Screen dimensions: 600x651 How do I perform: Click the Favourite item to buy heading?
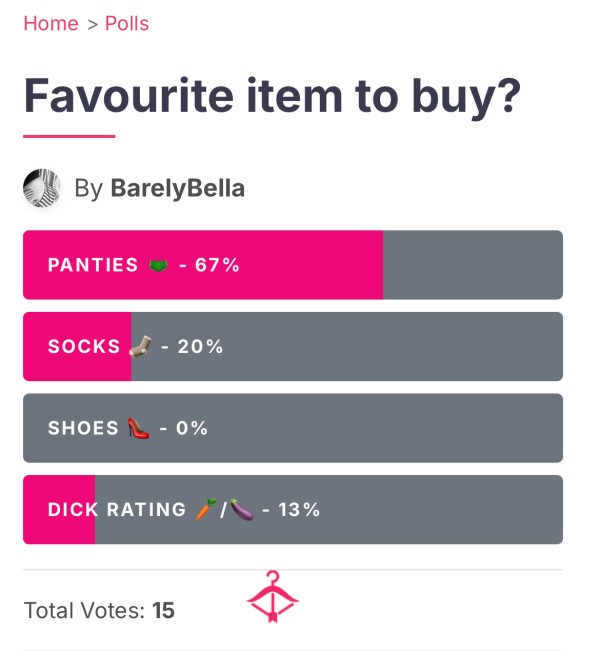click(x=272, y=96)
